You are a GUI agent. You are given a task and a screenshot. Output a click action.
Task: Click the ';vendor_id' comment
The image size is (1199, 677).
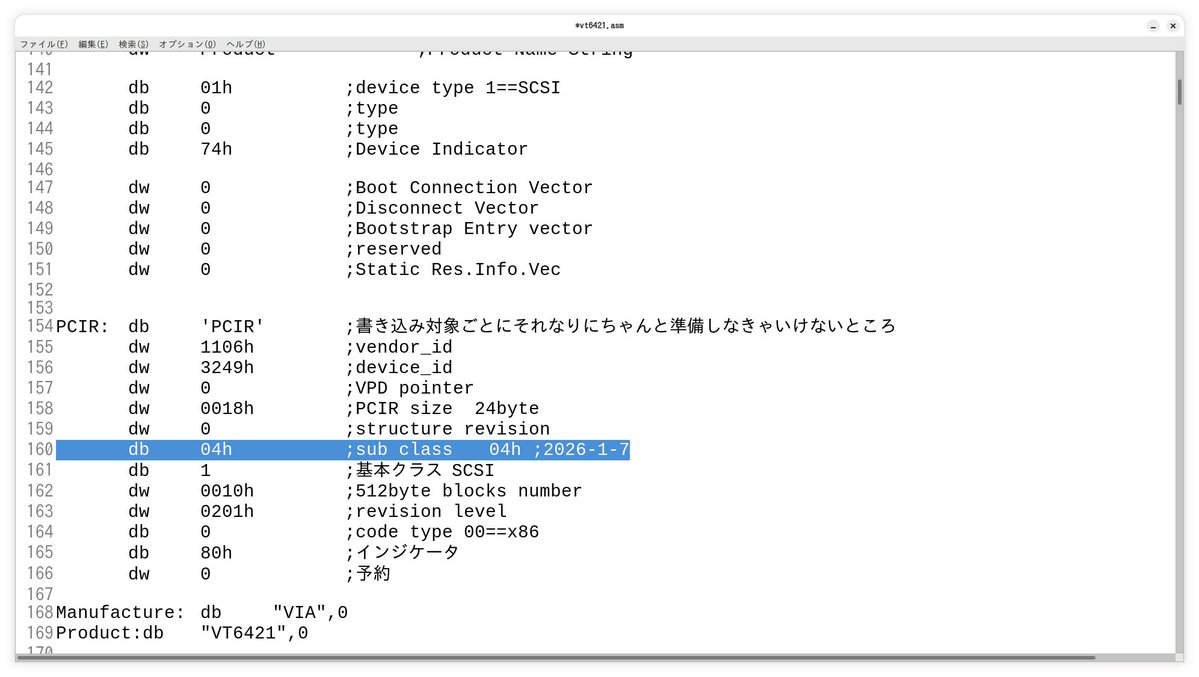coord(398,347)
